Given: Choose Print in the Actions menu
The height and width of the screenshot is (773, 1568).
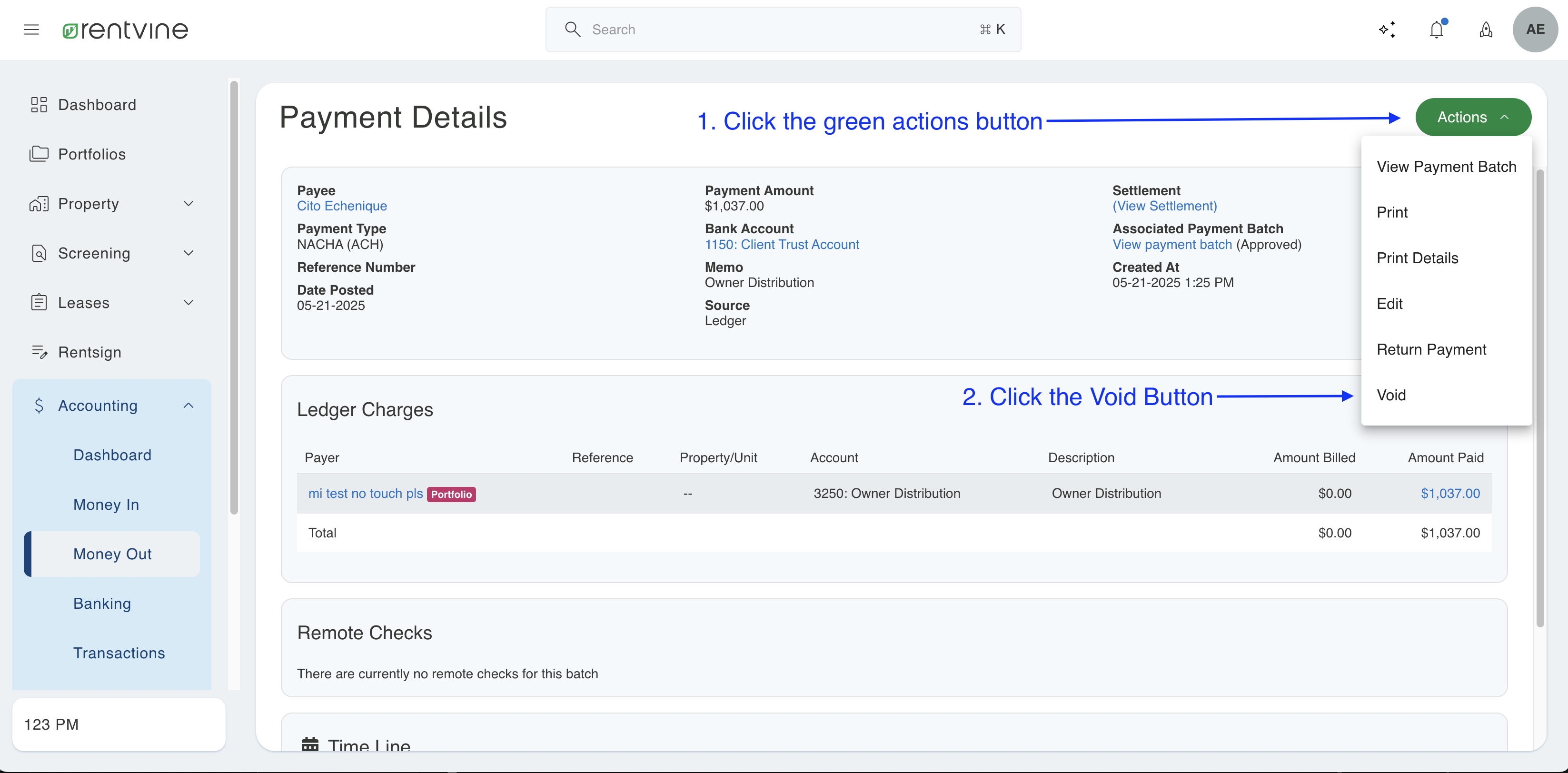Looking at the screenshot, I should point(1446,212).
